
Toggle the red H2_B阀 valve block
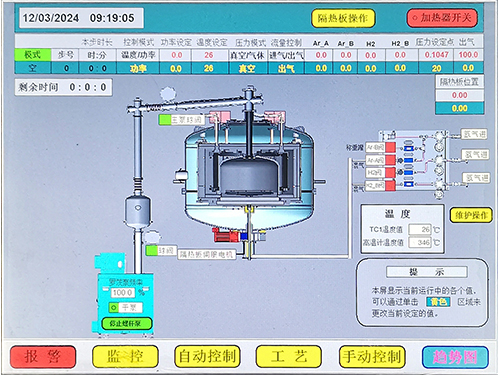click(390, 185)
